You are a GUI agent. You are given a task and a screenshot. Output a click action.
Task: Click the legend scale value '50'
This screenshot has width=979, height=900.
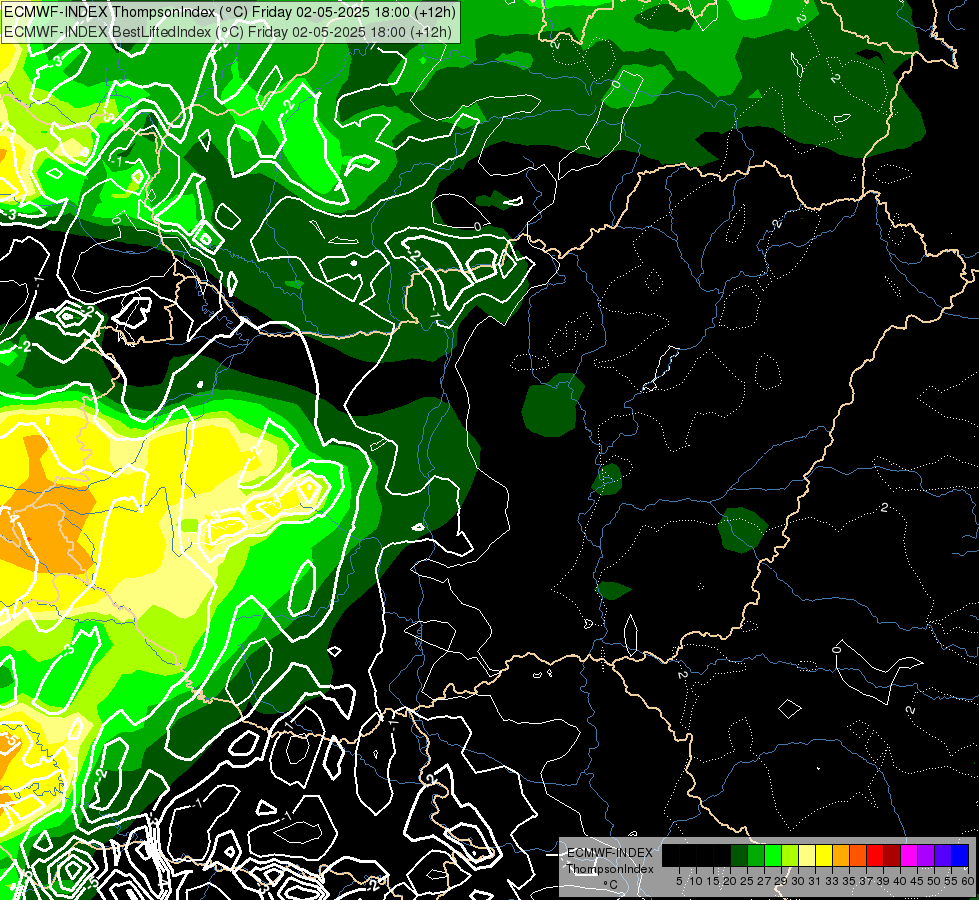(x=934, y=881)
